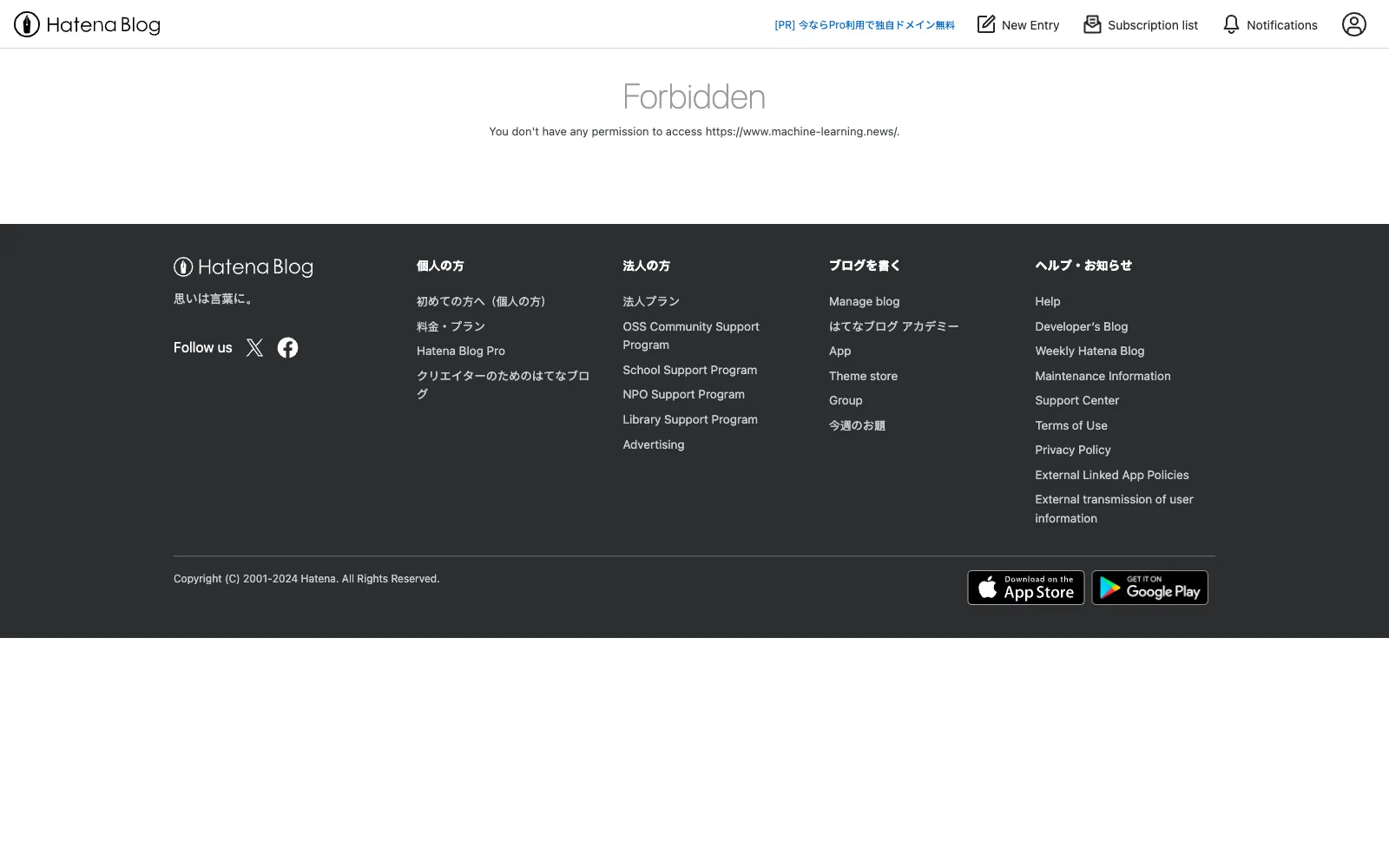Open 初めての方へ（個人の方）link
Image resolution: width=1389 pixels, height=868 pixels.
(482, 301)
